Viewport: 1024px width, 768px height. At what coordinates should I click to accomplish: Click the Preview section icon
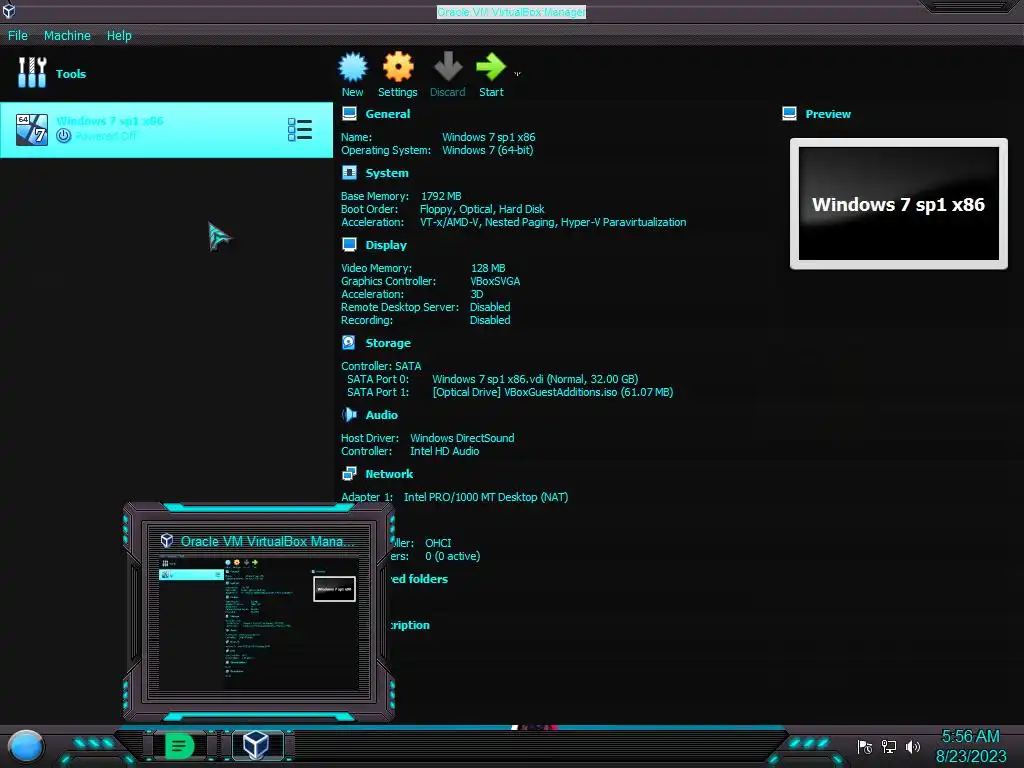(790, 114)
